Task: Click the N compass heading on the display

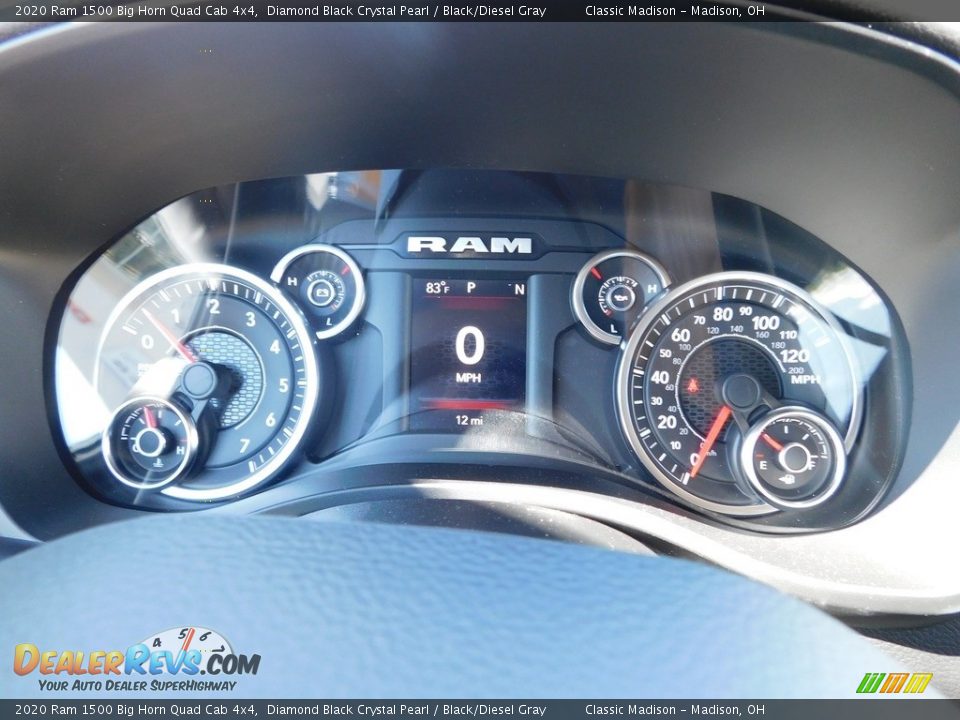Action: (x=518, y=288)
